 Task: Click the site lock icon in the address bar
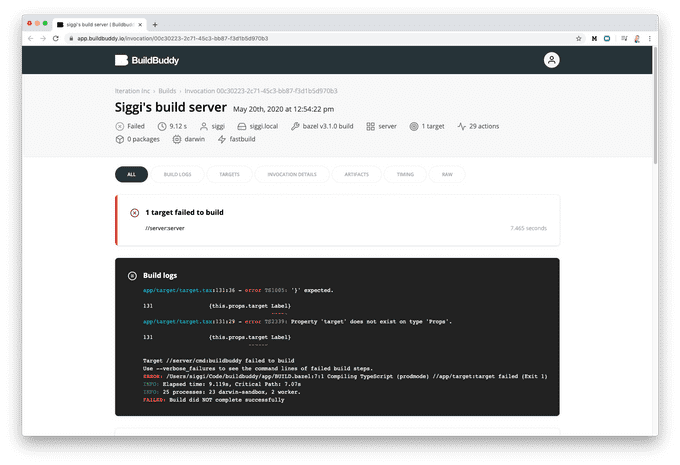71,38
